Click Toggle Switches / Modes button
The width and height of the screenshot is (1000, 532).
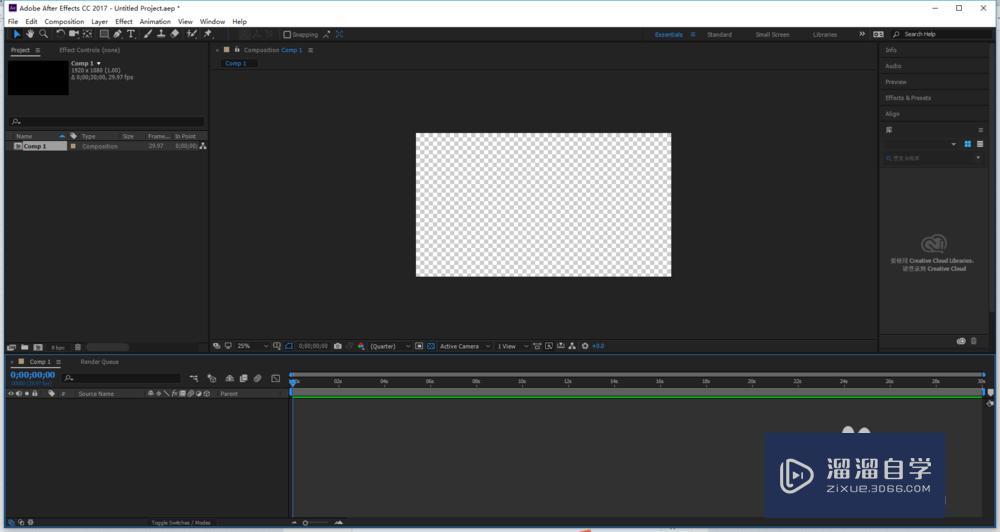[x=181, y=522]
